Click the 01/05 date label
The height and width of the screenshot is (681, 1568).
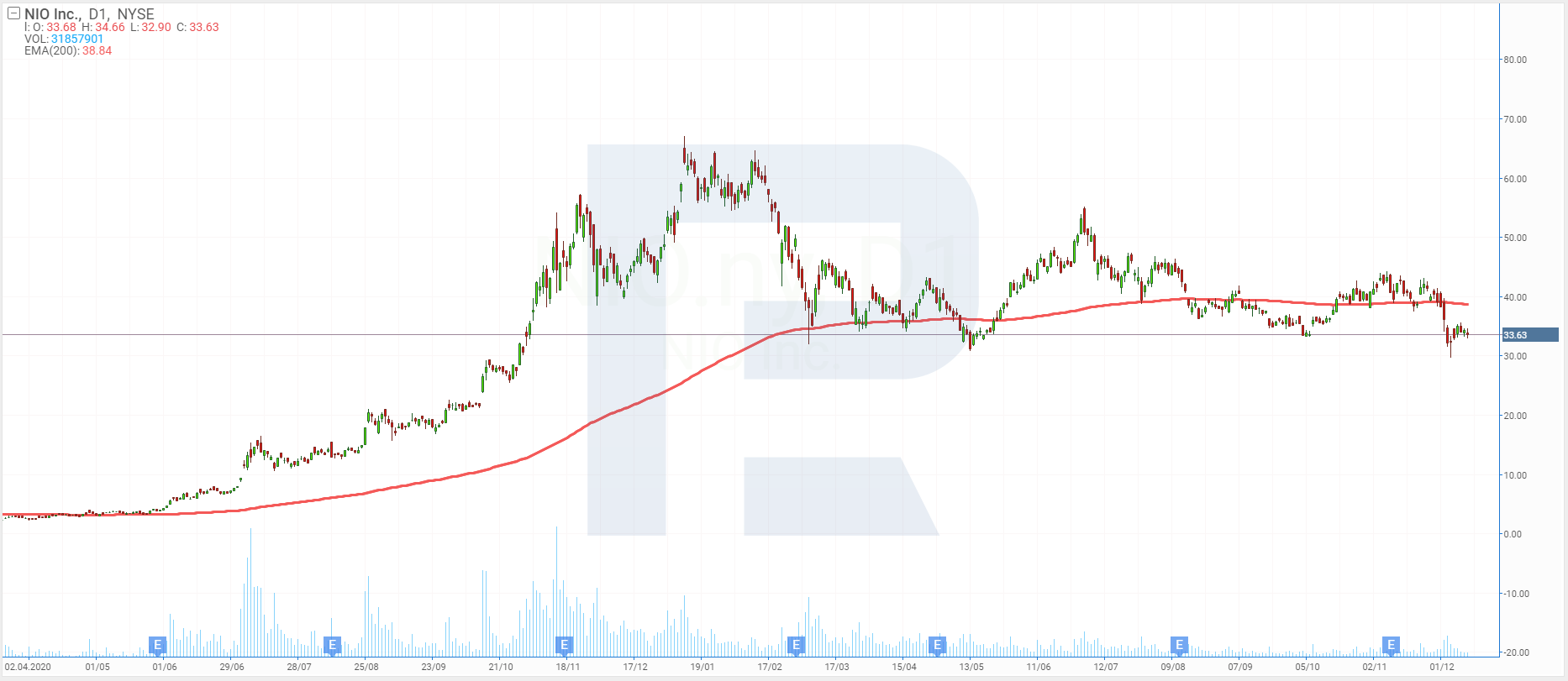coord(97,668)
